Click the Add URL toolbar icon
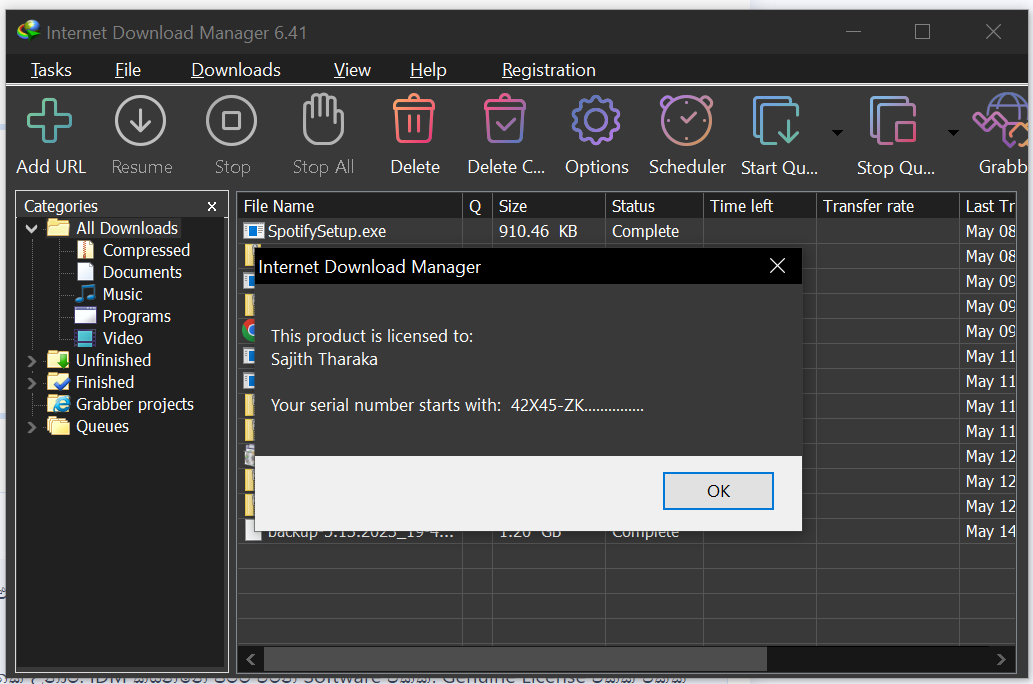The width and height of the screenshot is (1033, 684). tap(49, 121)
